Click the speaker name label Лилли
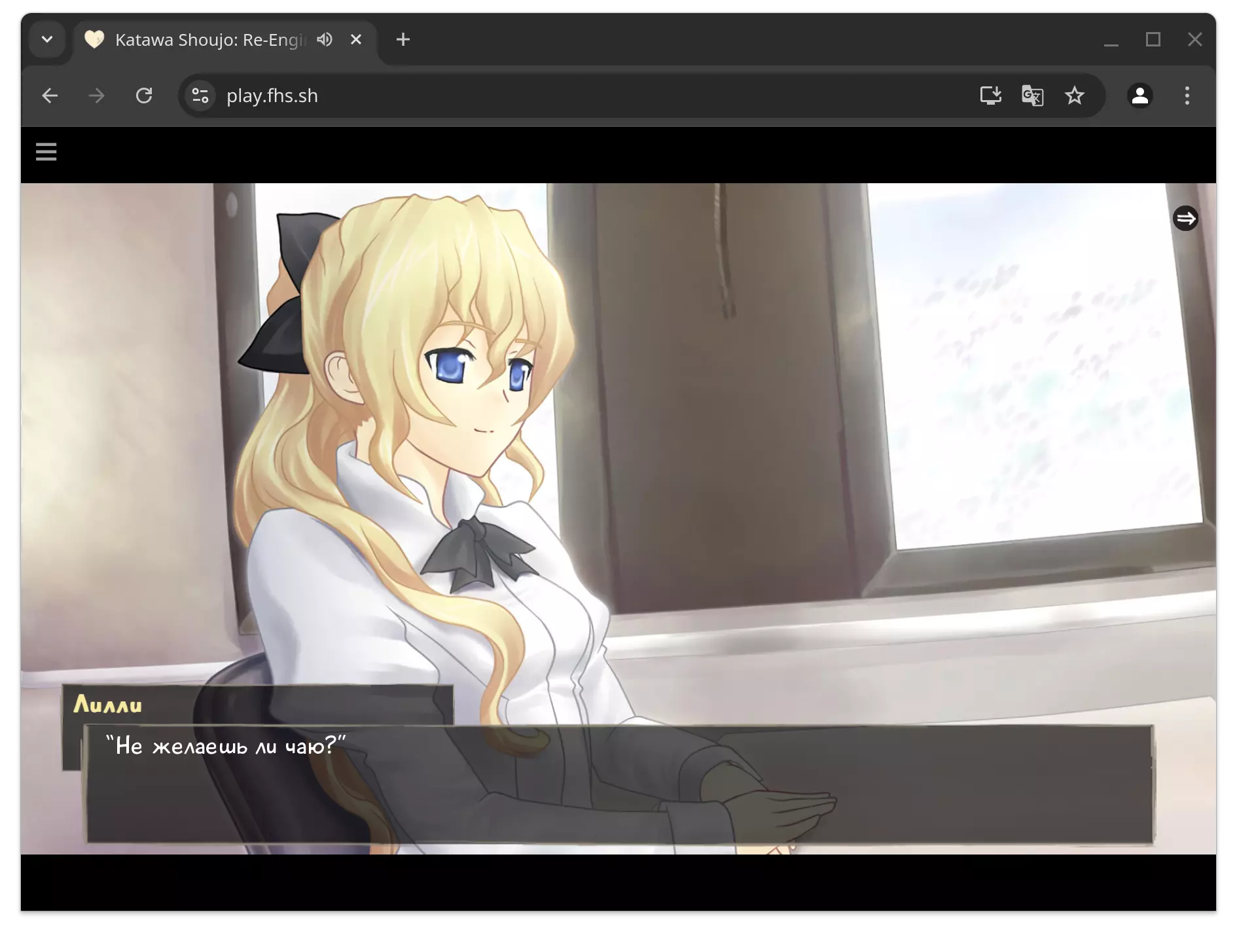 108,705
